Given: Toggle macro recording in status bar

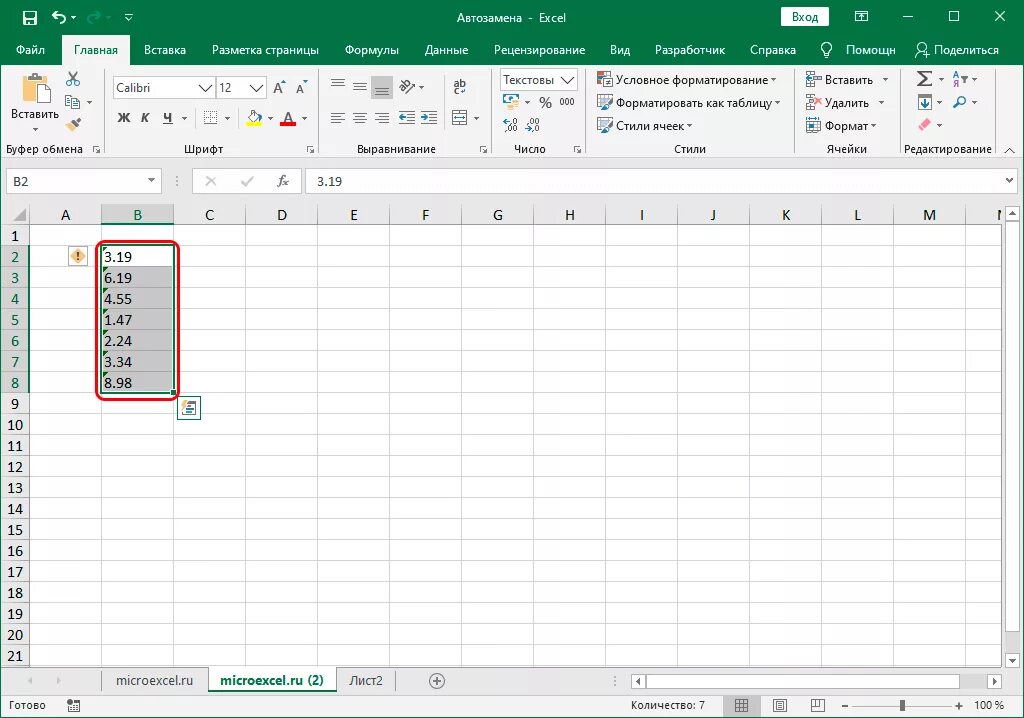Looking at the screenshot, I should click(x=73, y=706).
